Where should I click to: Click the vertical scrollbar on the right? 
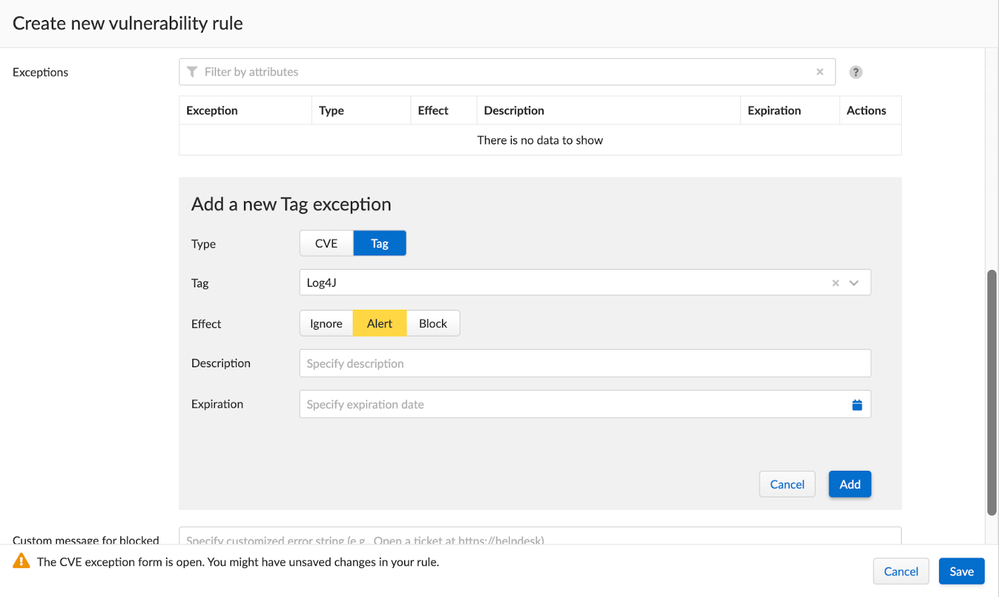pos(992,390)
